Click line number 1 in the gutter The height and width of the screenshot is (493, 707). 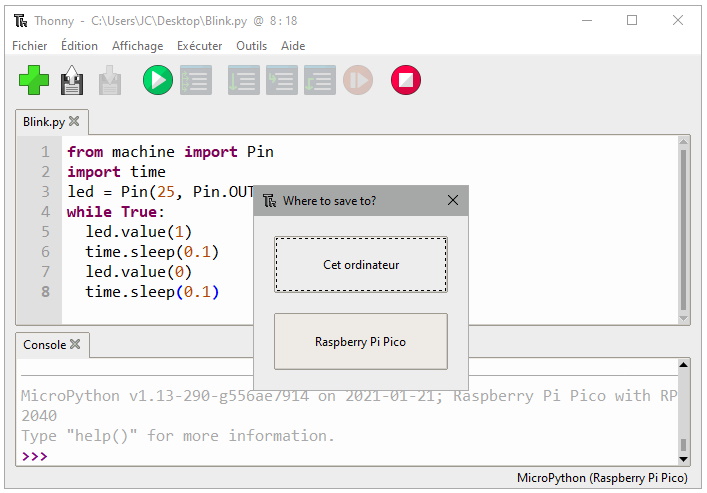point(45,152)
